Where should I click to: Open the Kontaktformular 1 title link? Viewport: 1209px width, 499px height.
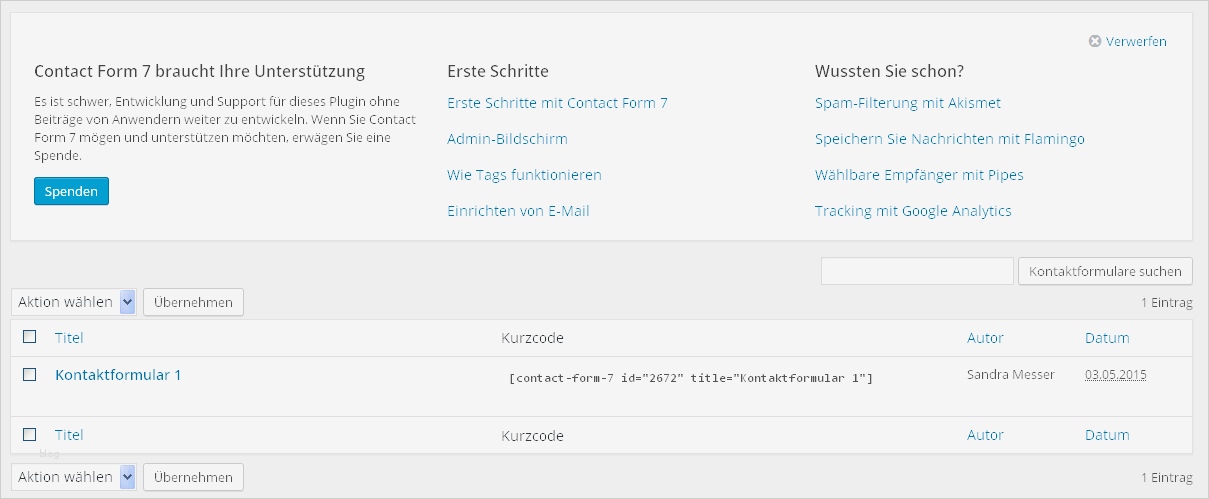(x=118, y=375)
